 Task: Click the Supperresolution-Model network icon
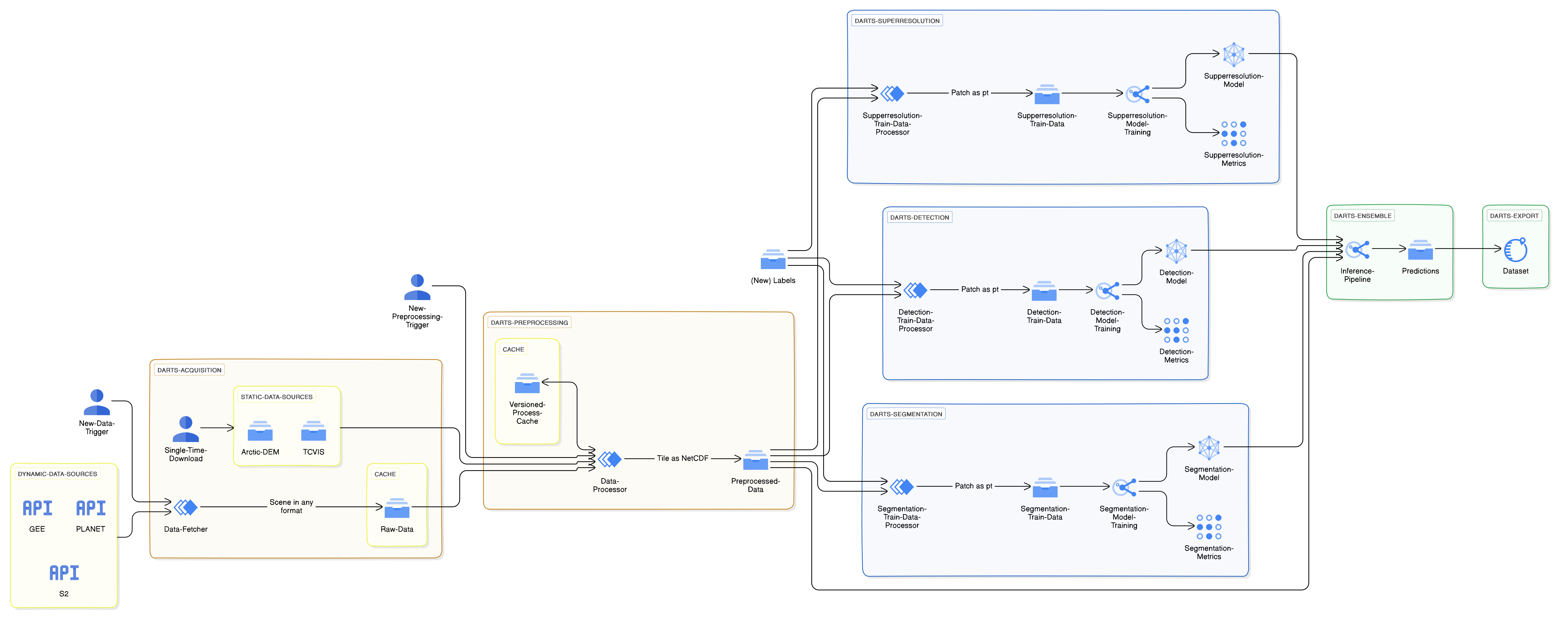[x=1234, y=54]
